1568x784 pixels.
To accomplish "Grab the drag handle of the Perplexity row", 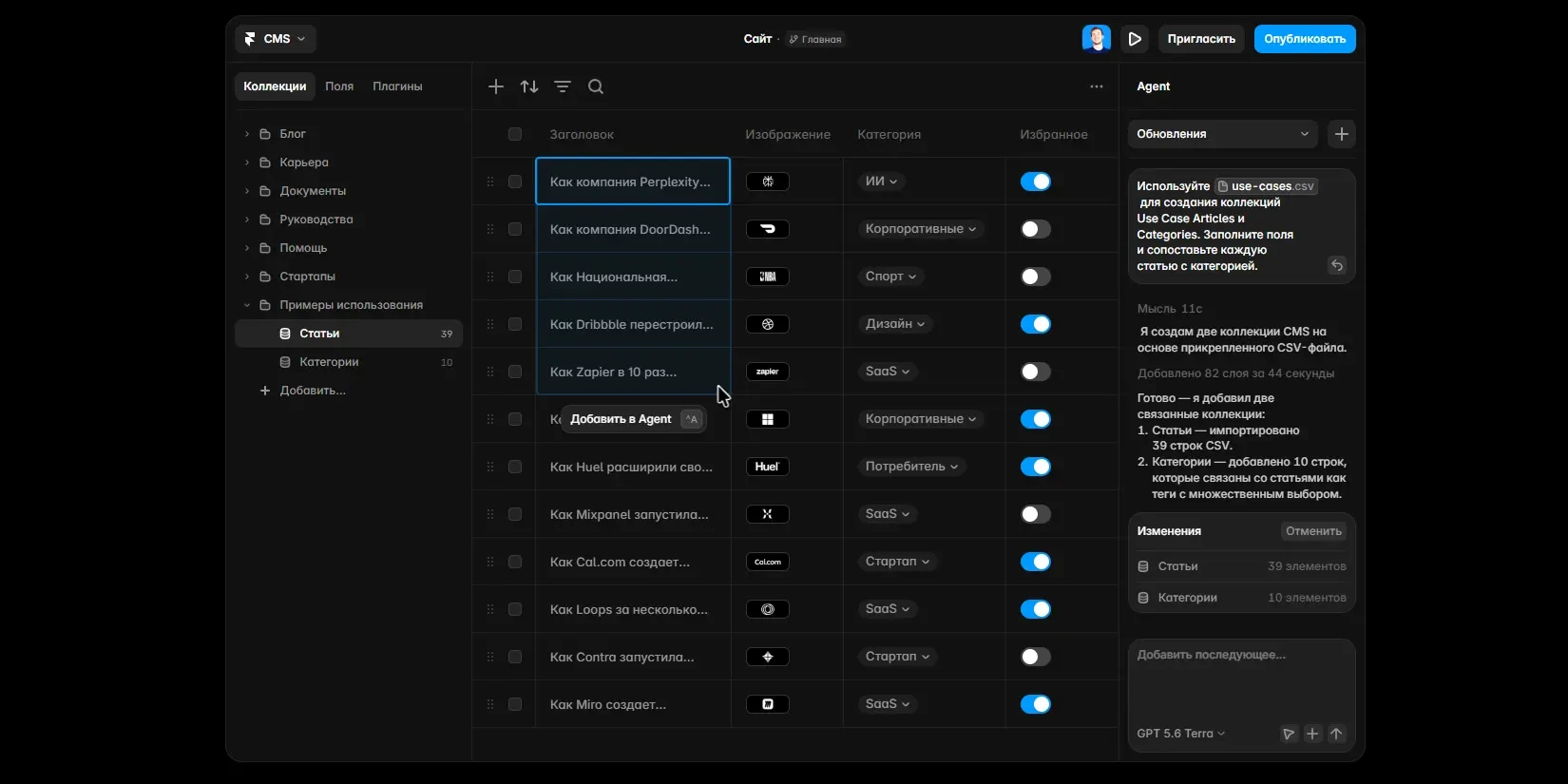I will (490, 182).
